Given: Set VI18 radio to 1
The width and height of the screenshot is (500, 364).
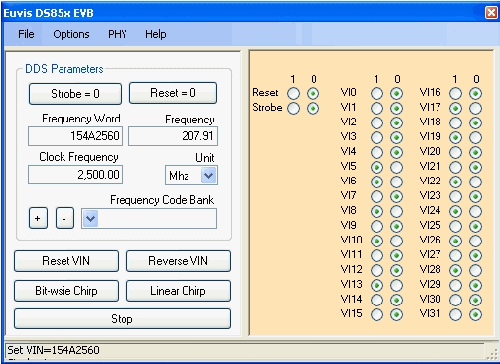Looking at the screenshot, I should pyautogui.click(x=456, y=123).
